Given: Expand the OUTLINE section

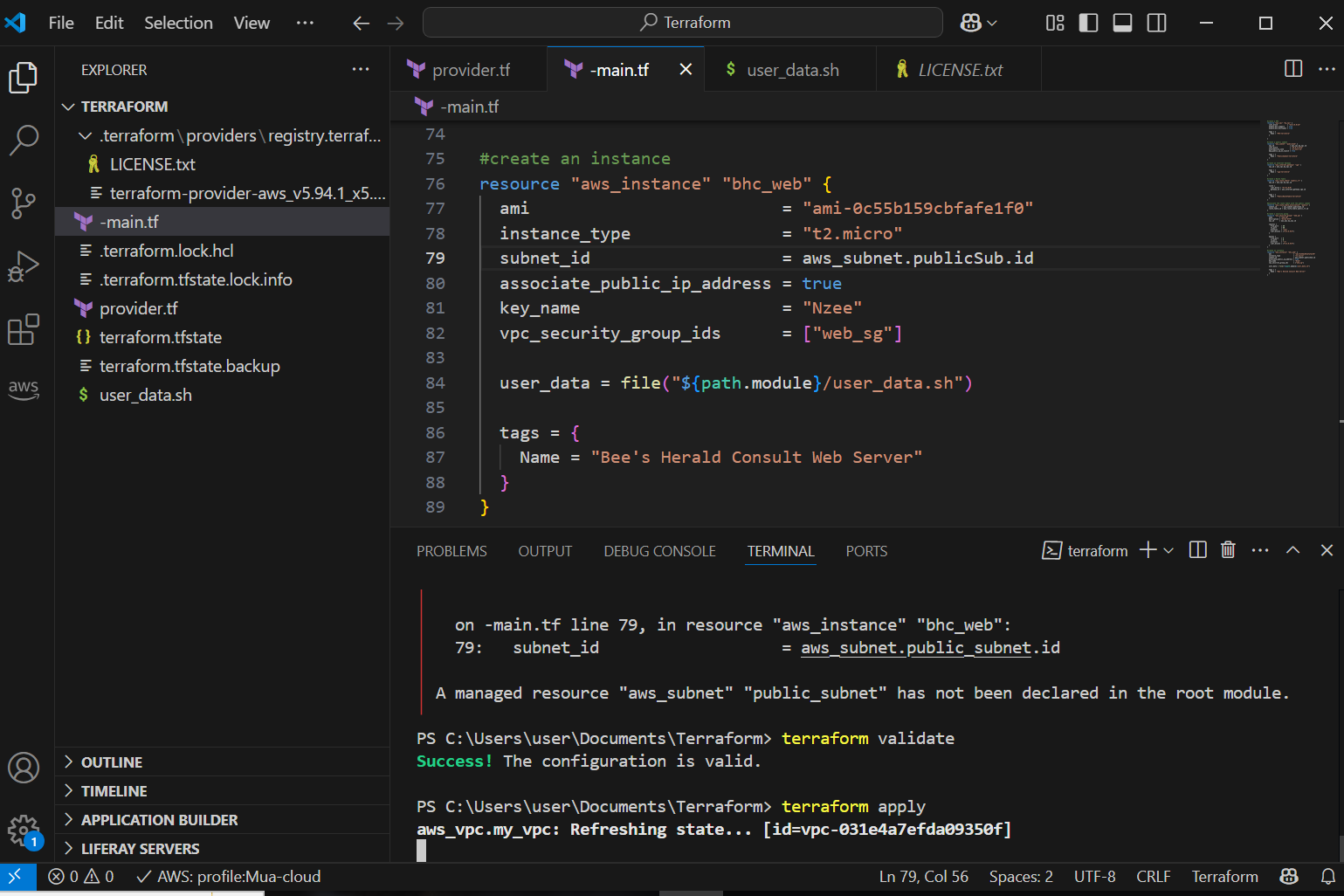Looking at the screenshot, I should pos(223,762).
